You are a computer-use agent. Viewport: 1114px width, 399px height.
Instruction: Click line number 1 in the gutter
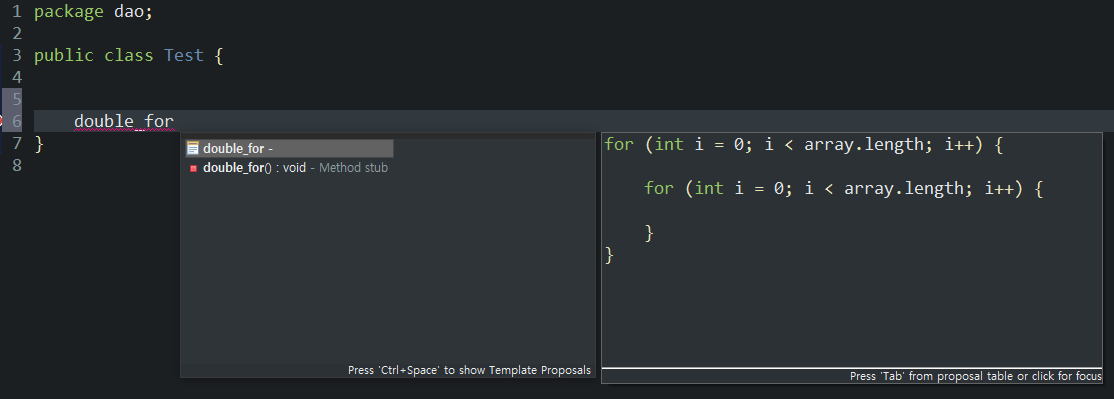pos(17,12)
